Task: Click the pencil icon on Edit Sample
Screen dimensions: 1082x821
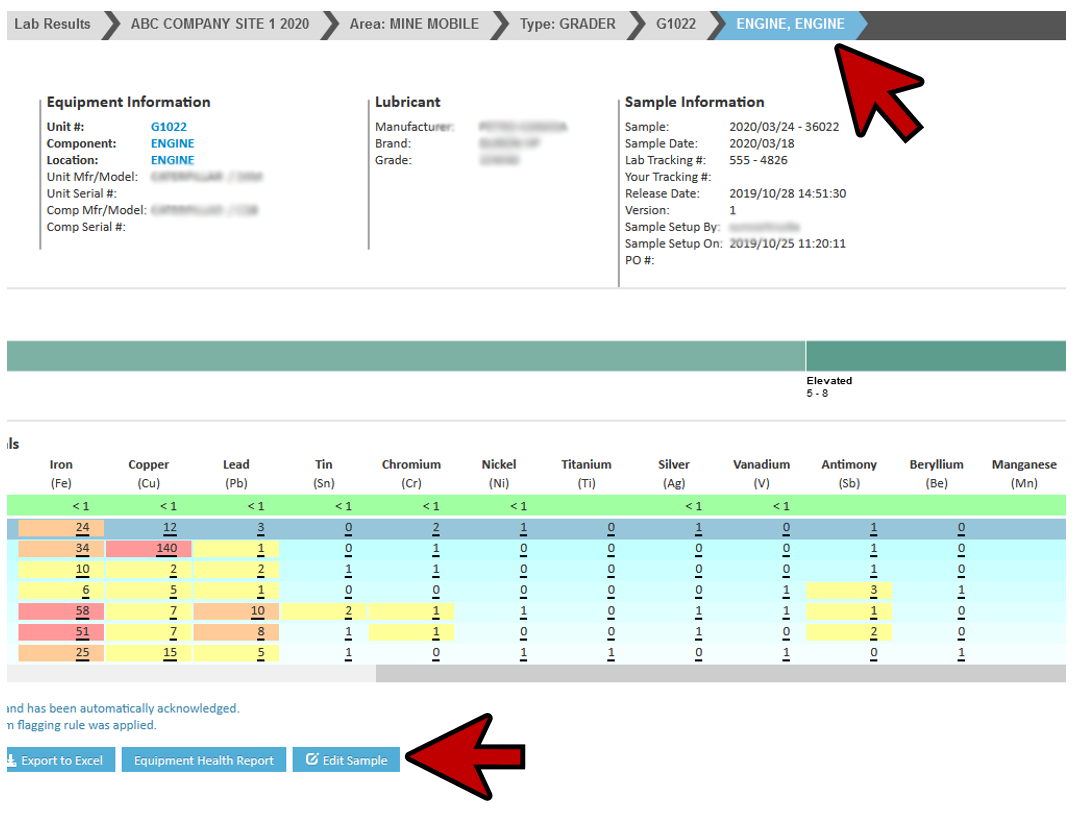Action: click(x=312, y=760)
